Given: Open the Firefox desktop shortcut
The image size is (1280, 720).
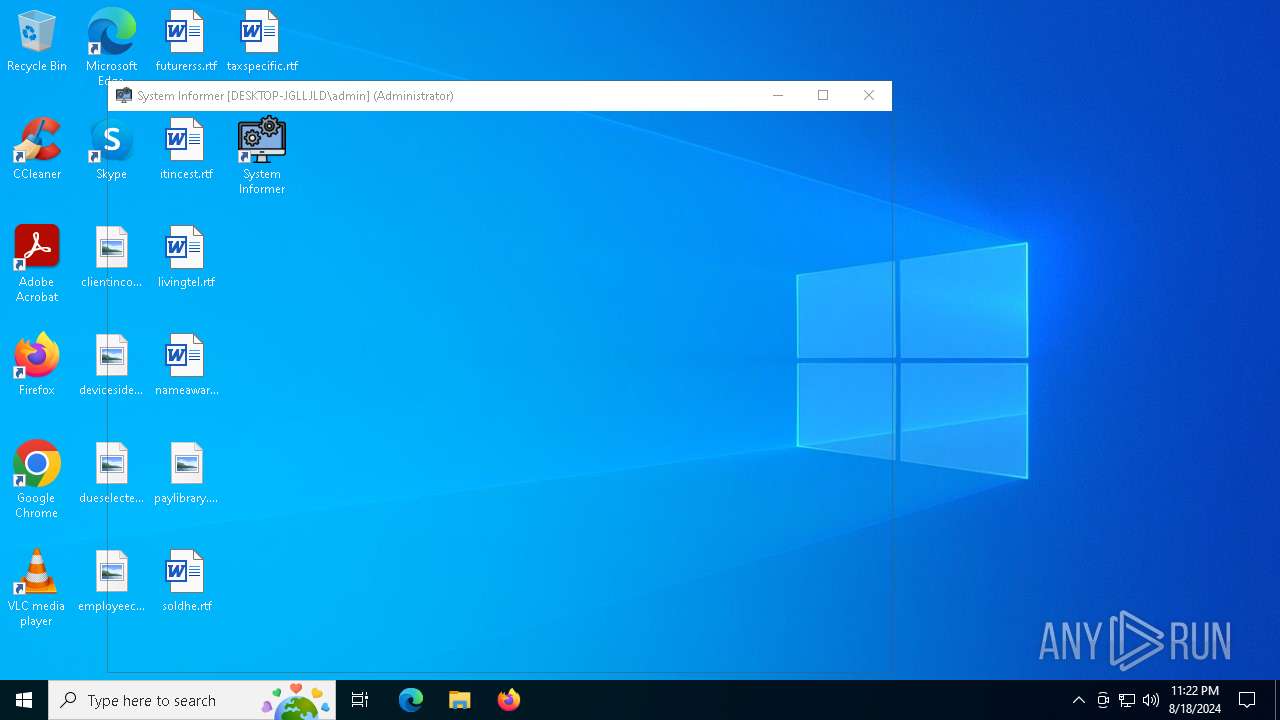Looking at the screenshot, I should click(x=37, y=365).
